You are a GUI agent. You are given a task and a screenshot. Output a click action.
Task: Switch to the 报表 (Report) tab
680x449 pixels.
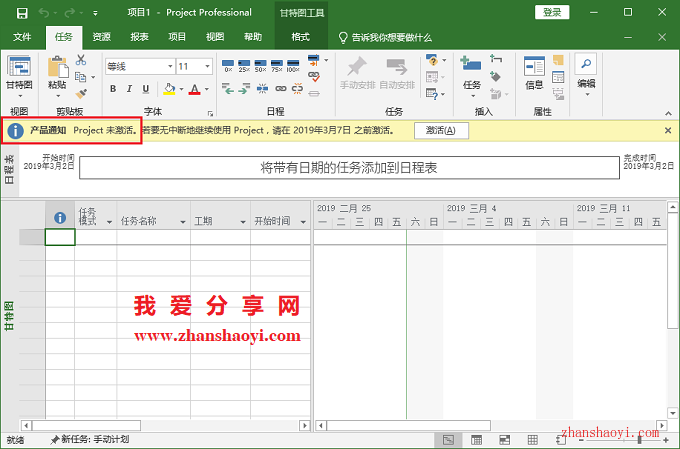coord(139,37)
